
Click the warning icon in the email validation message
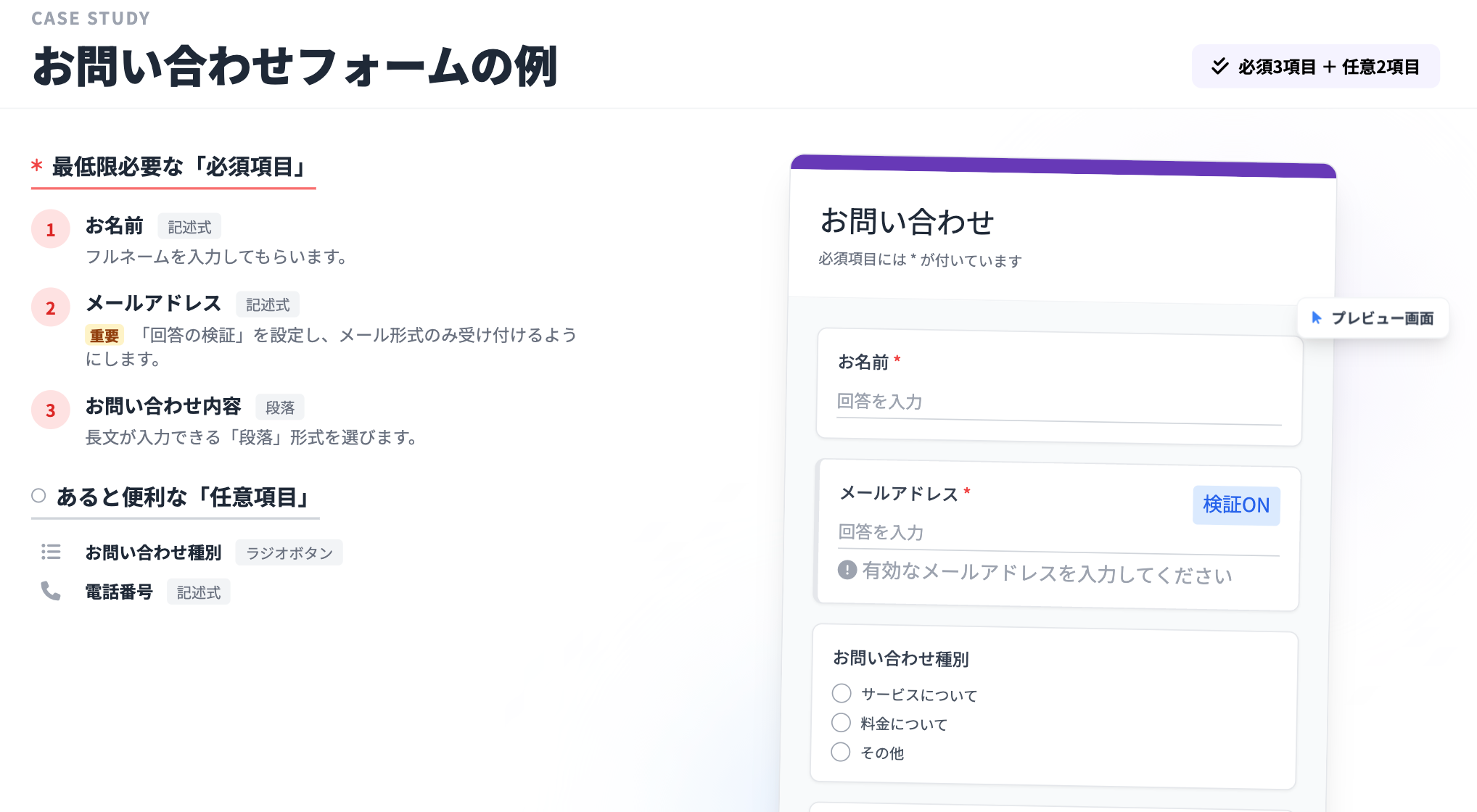(x=847, y=570)
